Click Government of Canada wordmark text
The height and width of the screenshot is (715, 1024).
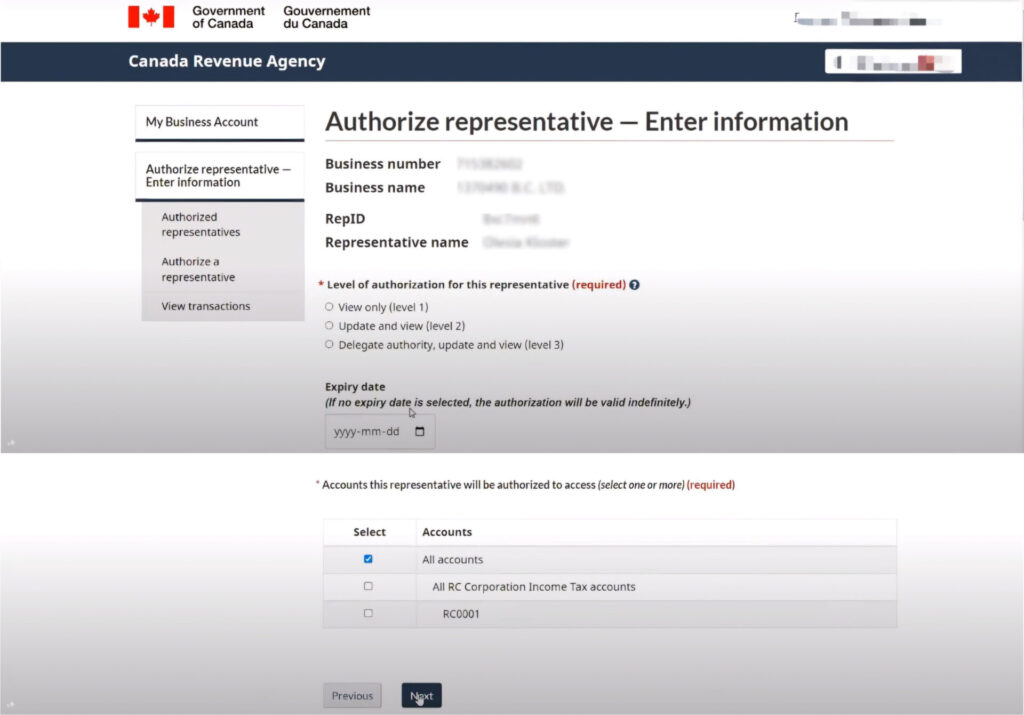(229, 17)
